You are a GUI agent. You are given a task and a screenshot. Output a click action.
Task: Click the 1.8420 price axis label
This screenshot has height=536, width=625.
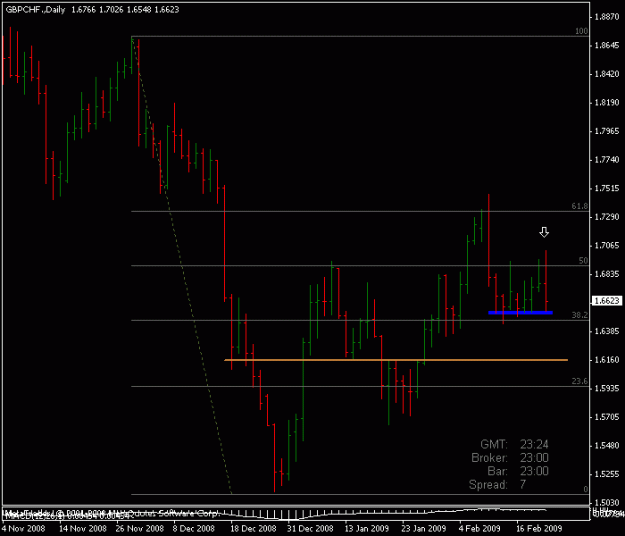pyautogui.click(x=607, y=74)
